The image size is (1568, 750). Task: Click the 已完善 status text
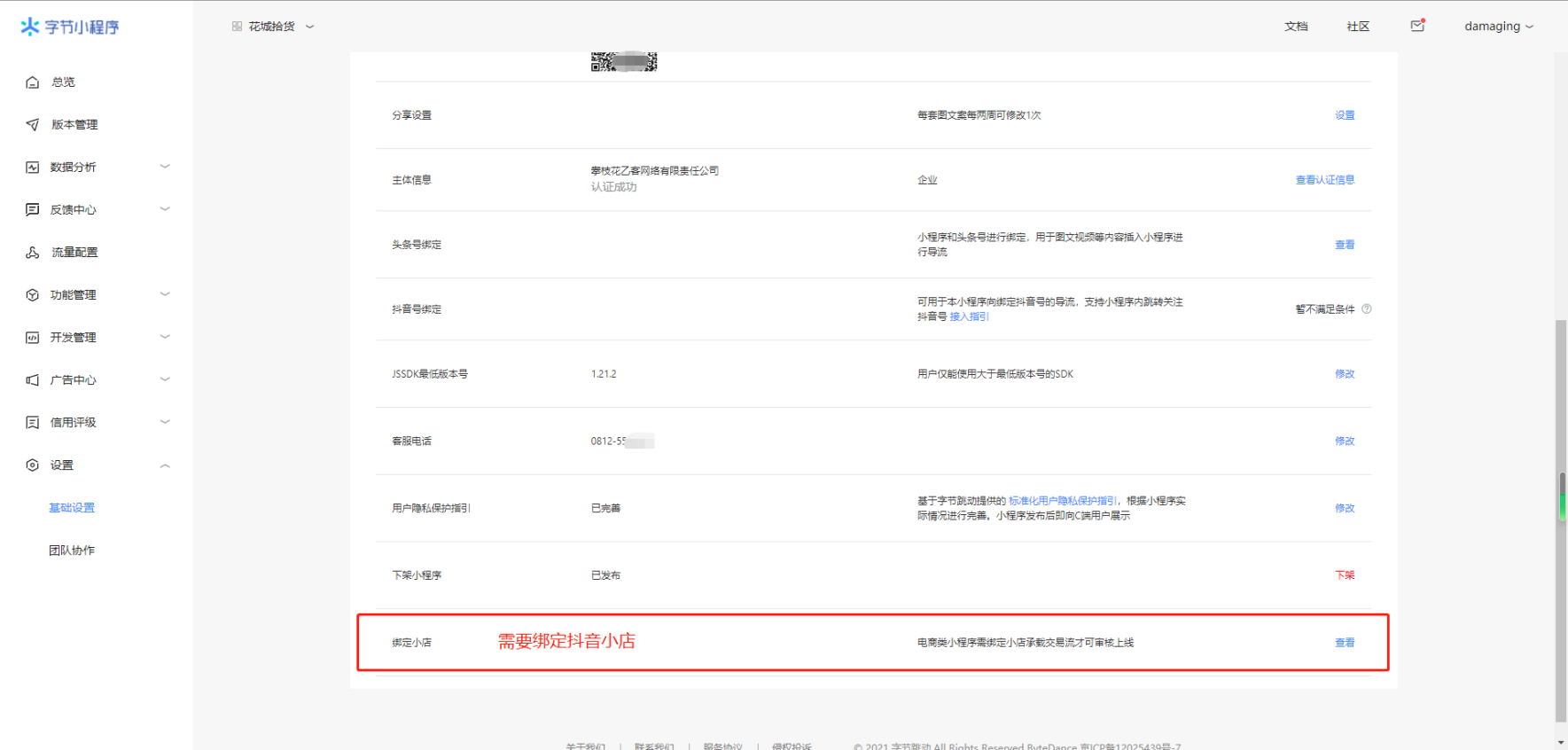point(605,509)
